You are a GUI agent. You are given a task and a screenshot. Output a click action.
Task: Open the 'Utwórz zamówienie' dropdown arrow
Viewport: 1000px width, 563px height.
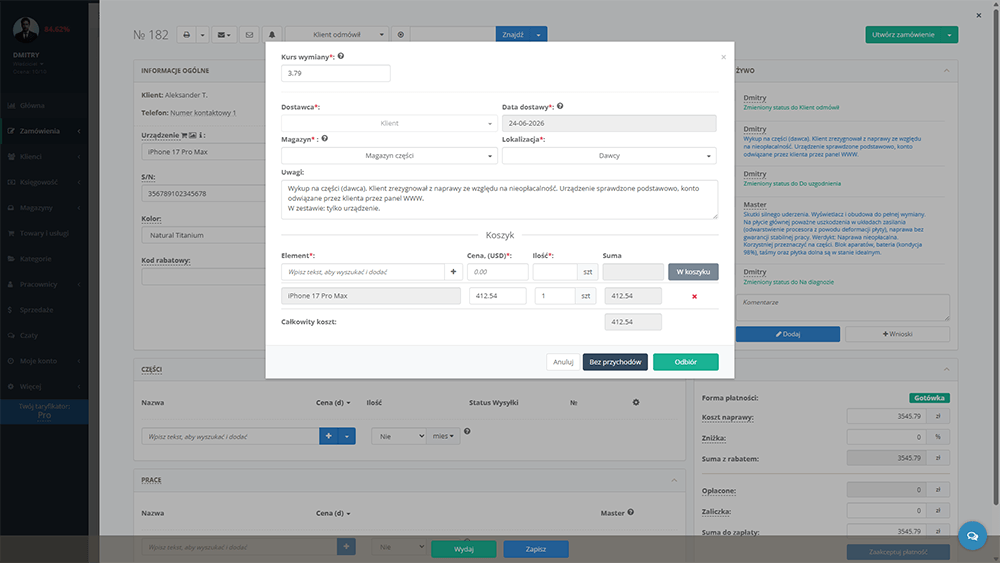[950, 34]
